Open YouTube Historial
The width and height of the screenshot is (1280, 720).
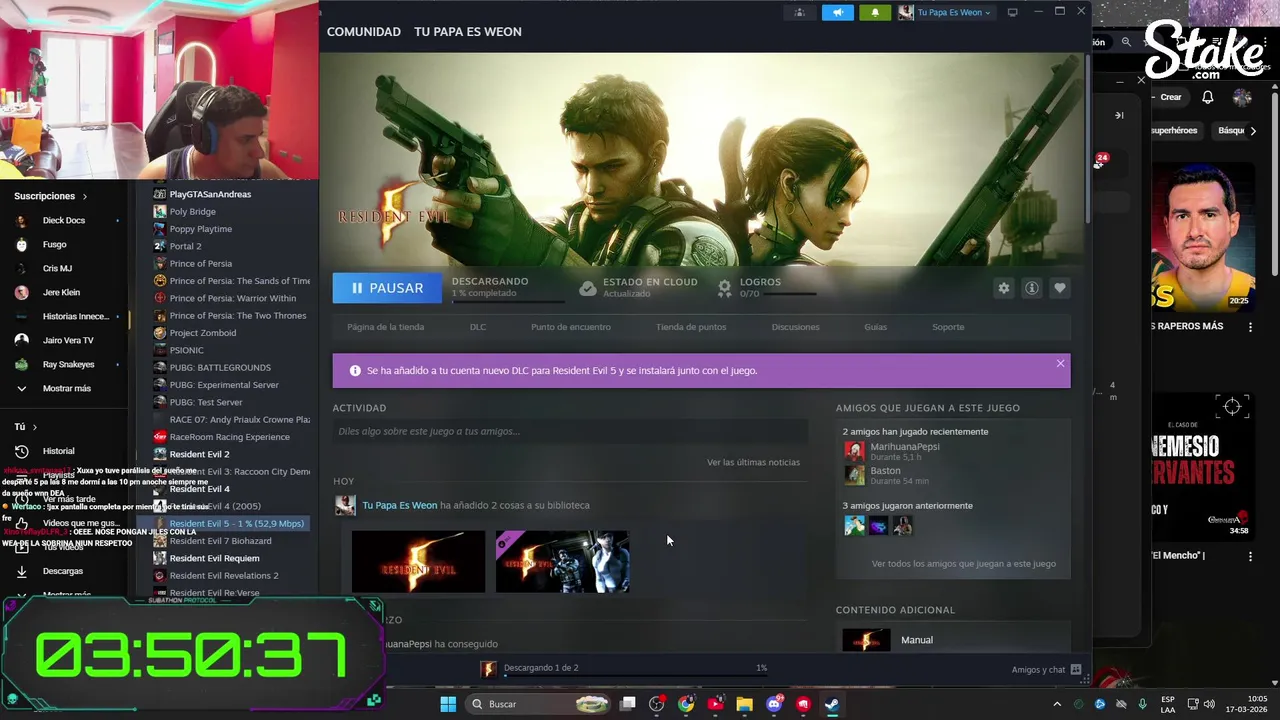[x=58, y=451]
